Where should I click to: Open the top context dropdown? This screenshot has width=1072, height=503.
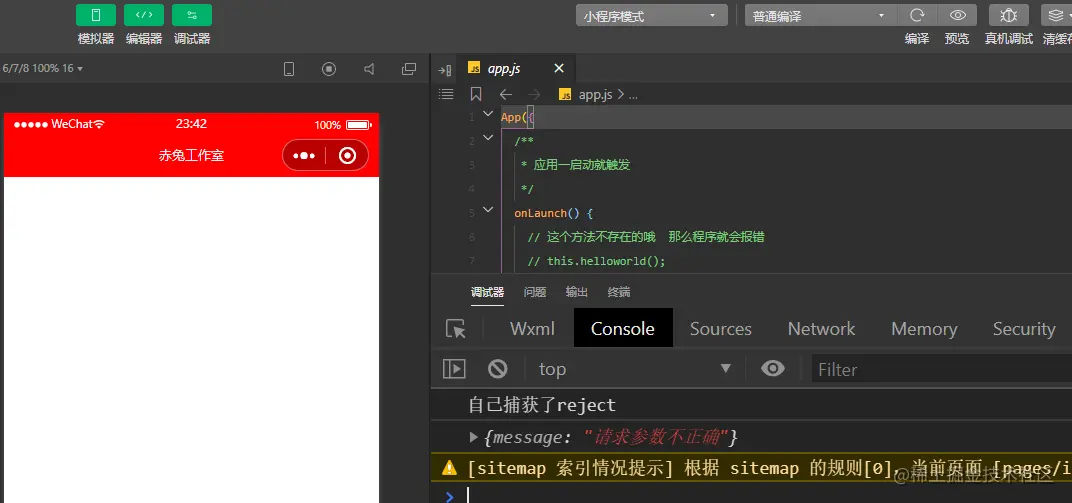click(634, 369)
